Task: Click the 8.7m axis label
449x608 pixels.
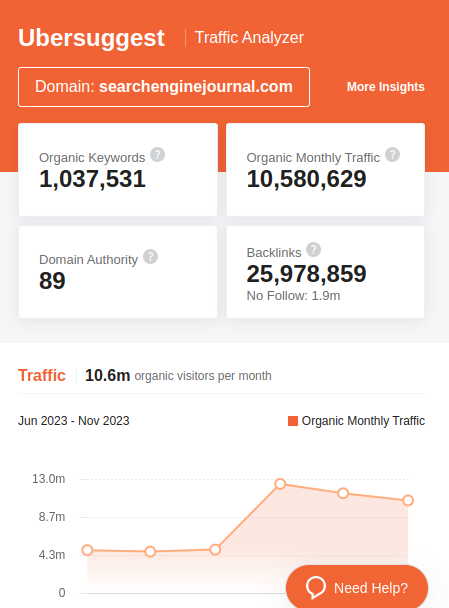Action: pos(52,517)
